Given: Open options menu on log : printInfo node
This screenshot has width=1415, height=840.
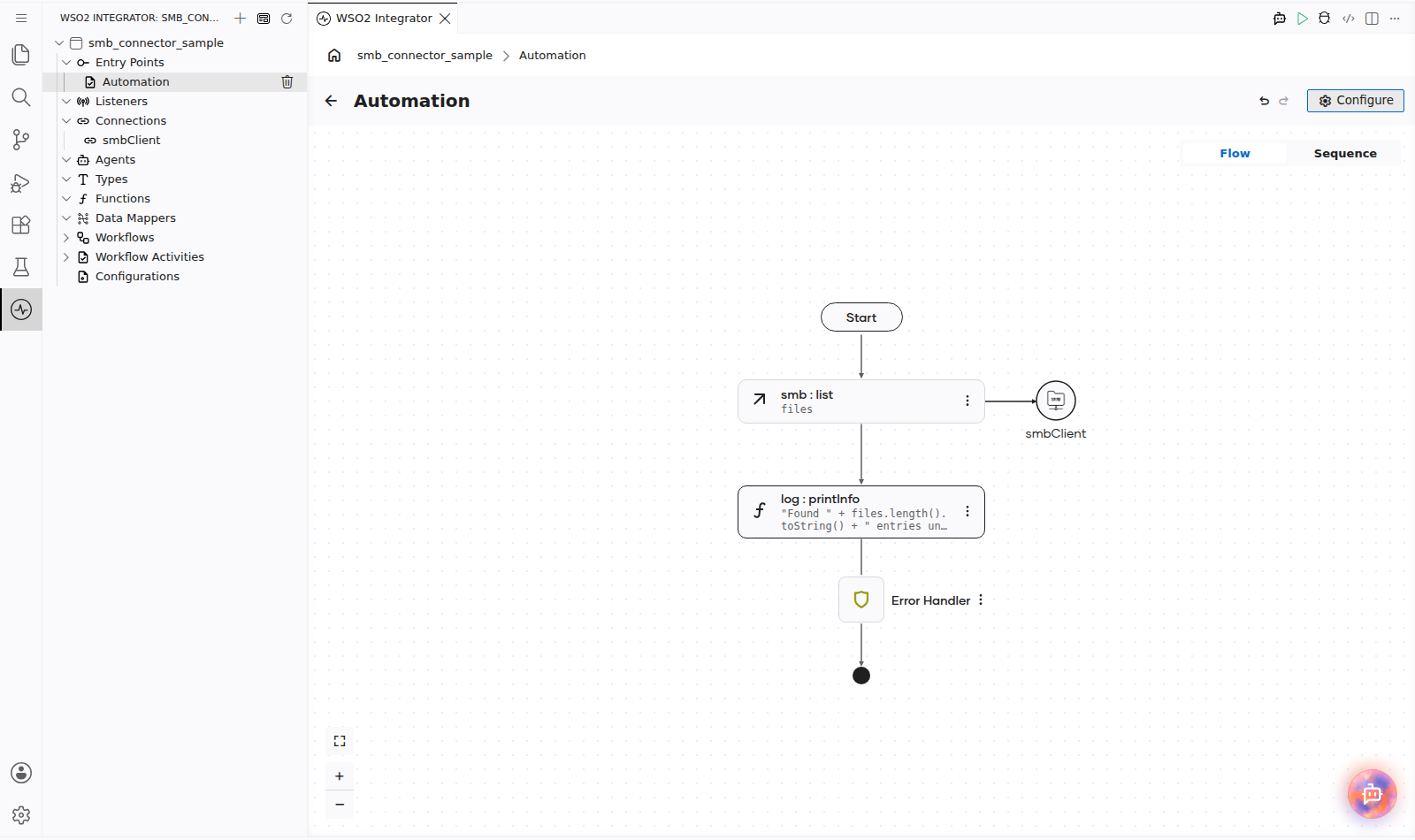Looking at the screenshot, I should click(x=967, y=511).
